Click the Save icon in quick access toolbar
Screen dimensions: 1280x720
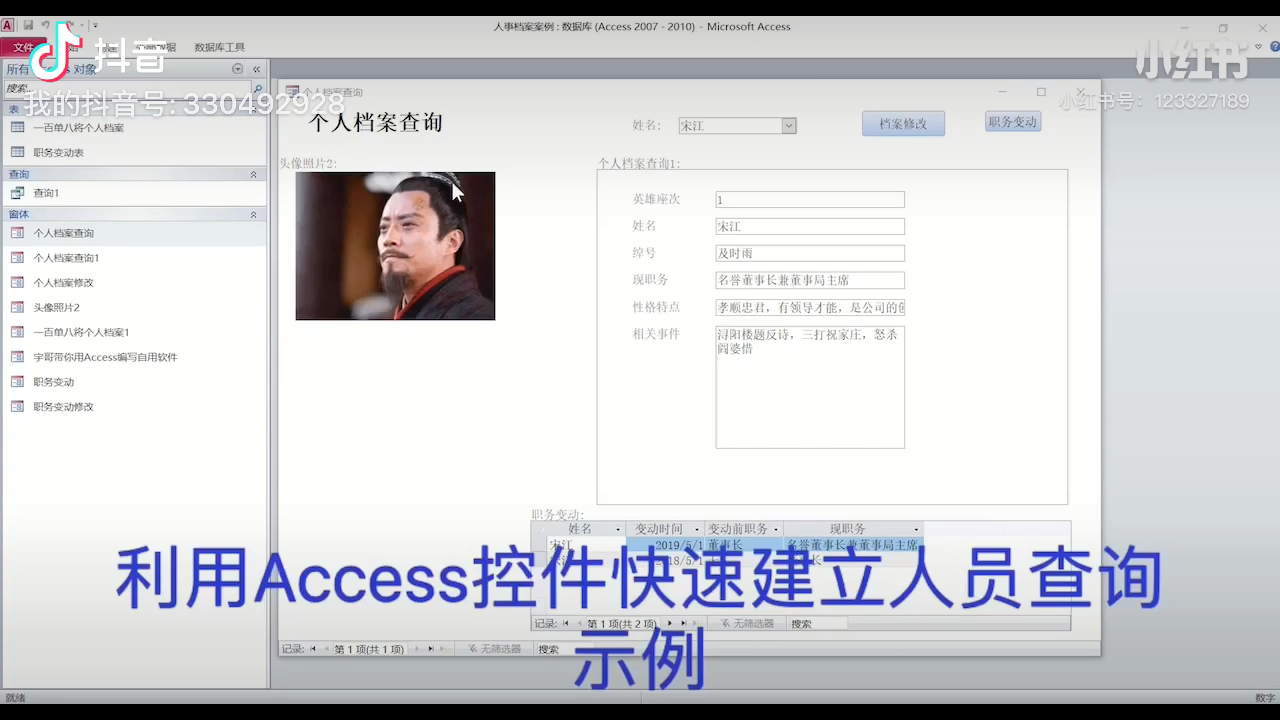coord(28,26)
